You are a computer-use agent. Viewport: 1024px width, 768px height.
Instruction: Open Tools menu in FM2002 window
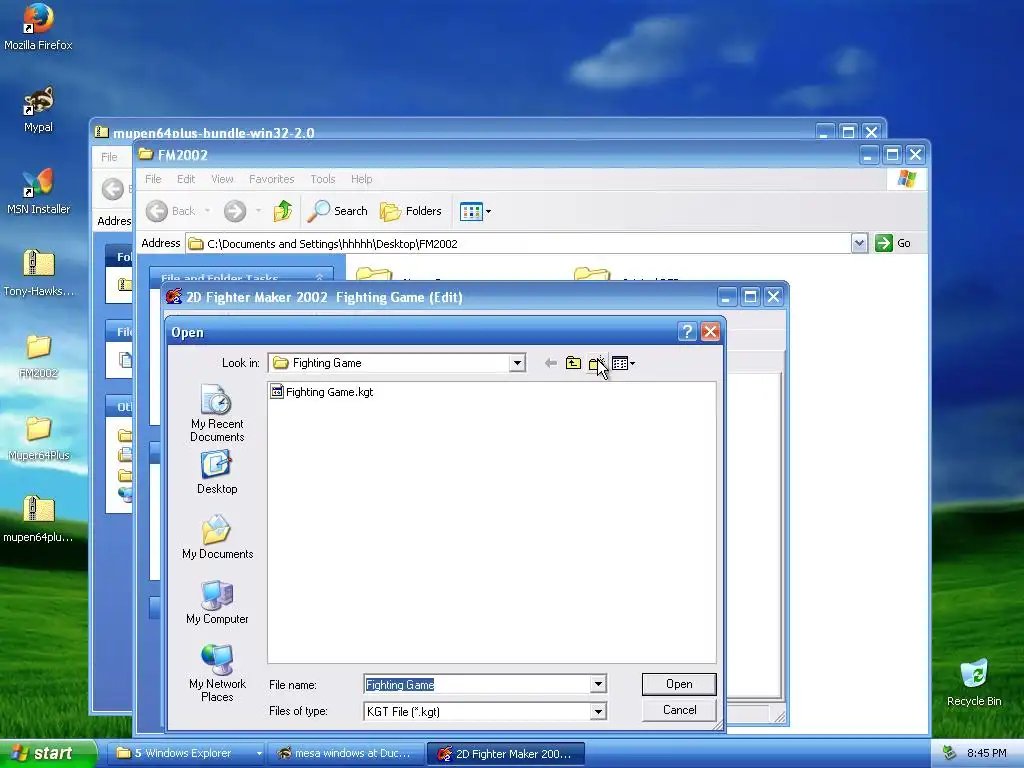[x=323, y=179]
